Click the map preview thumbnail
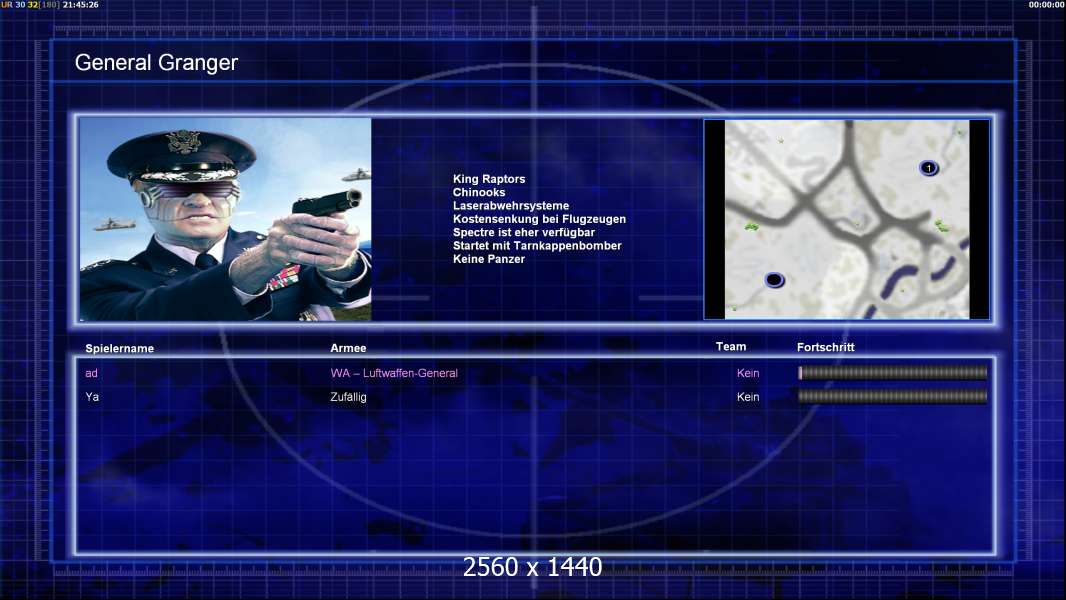Image resolution: width=1066 pixels, height=600 pixels. (x=846, y=219)
